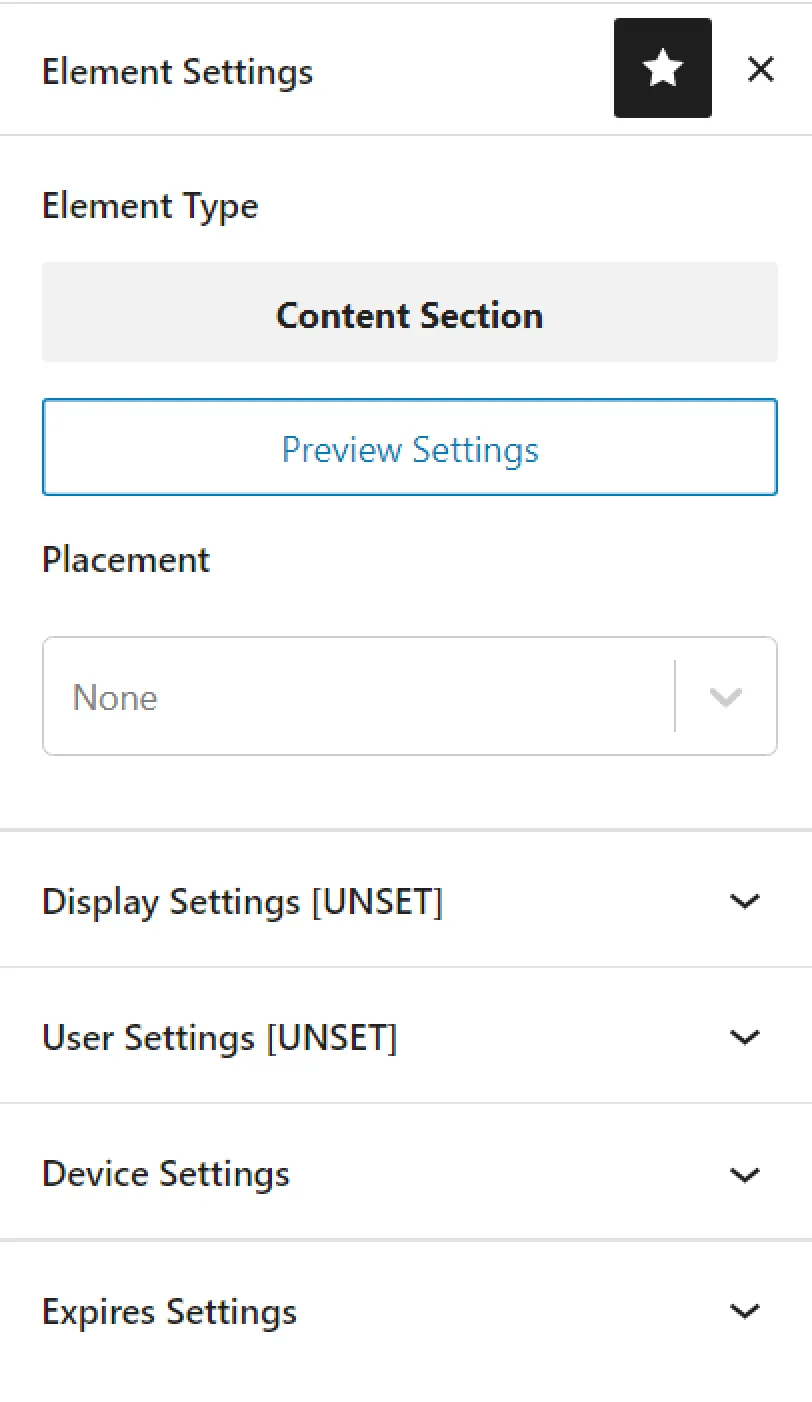Viewport: 812px width, 1402px height.
Task: Select the Content Section element type
Action: 410,314
